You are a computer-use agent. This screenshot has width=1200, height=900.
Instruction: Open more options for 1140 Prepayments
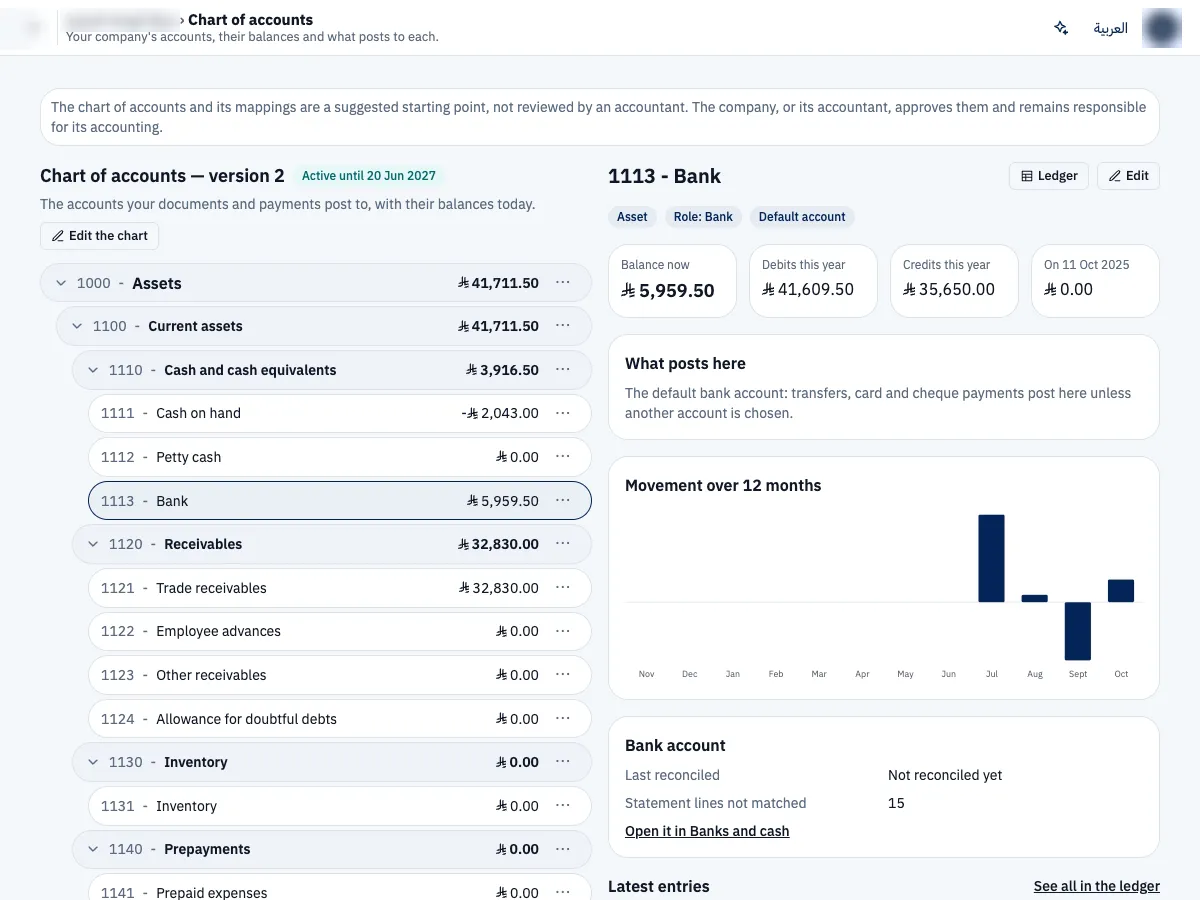click(563, 849)
